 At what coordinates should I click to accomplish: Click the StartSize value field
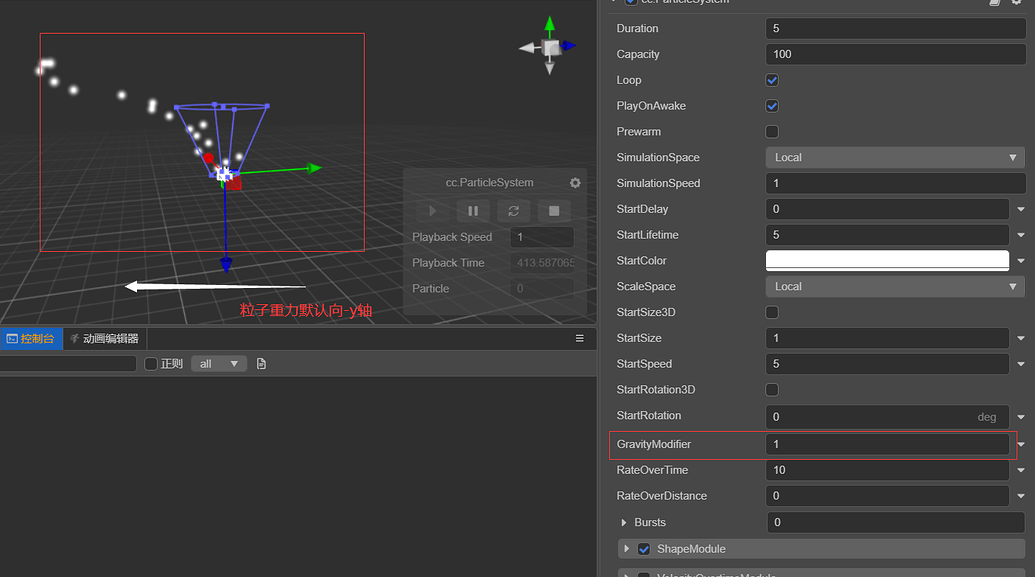[887, 338]
